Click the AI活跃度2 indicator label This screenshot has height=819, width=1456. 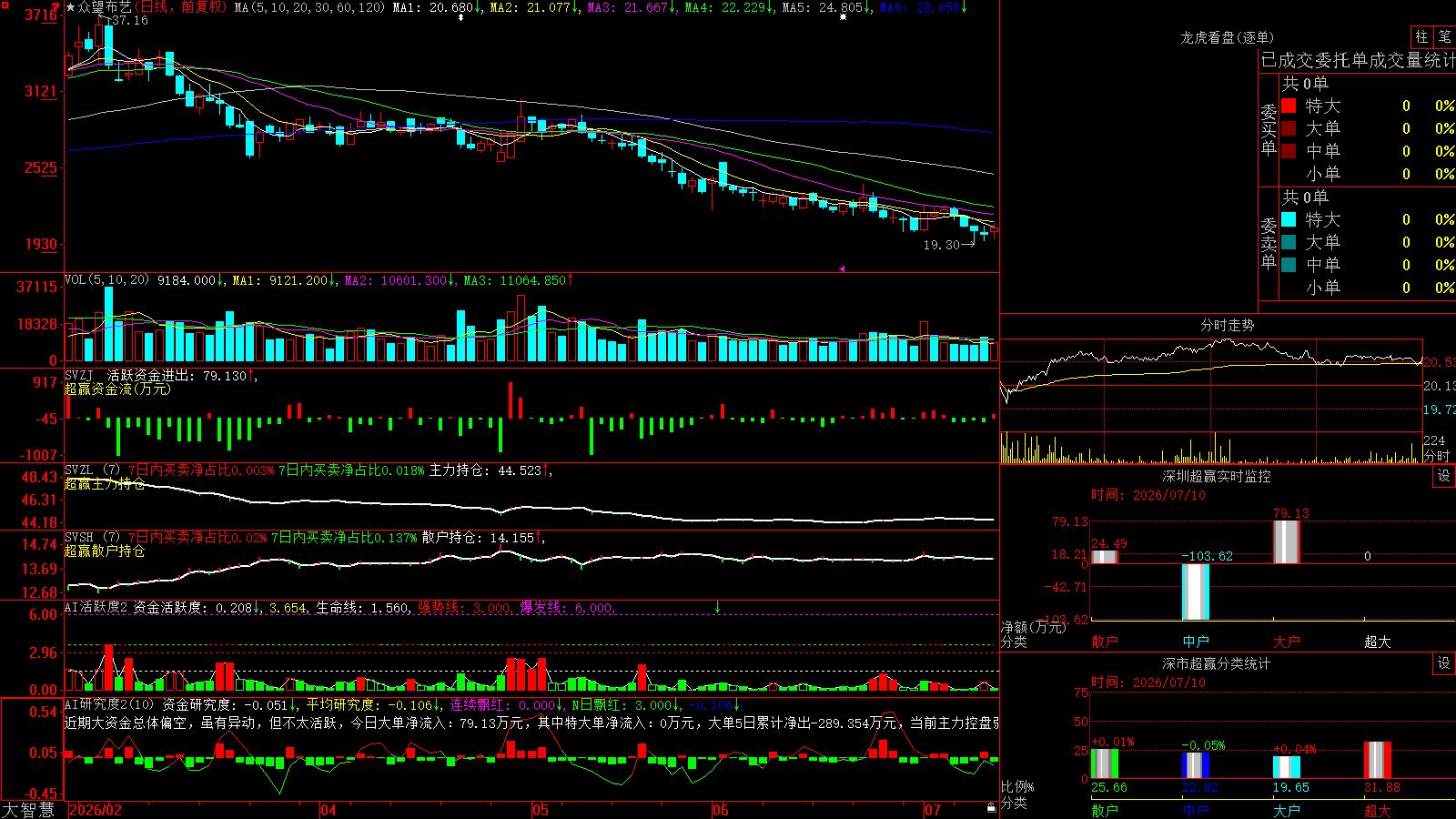tap(96, 608)
